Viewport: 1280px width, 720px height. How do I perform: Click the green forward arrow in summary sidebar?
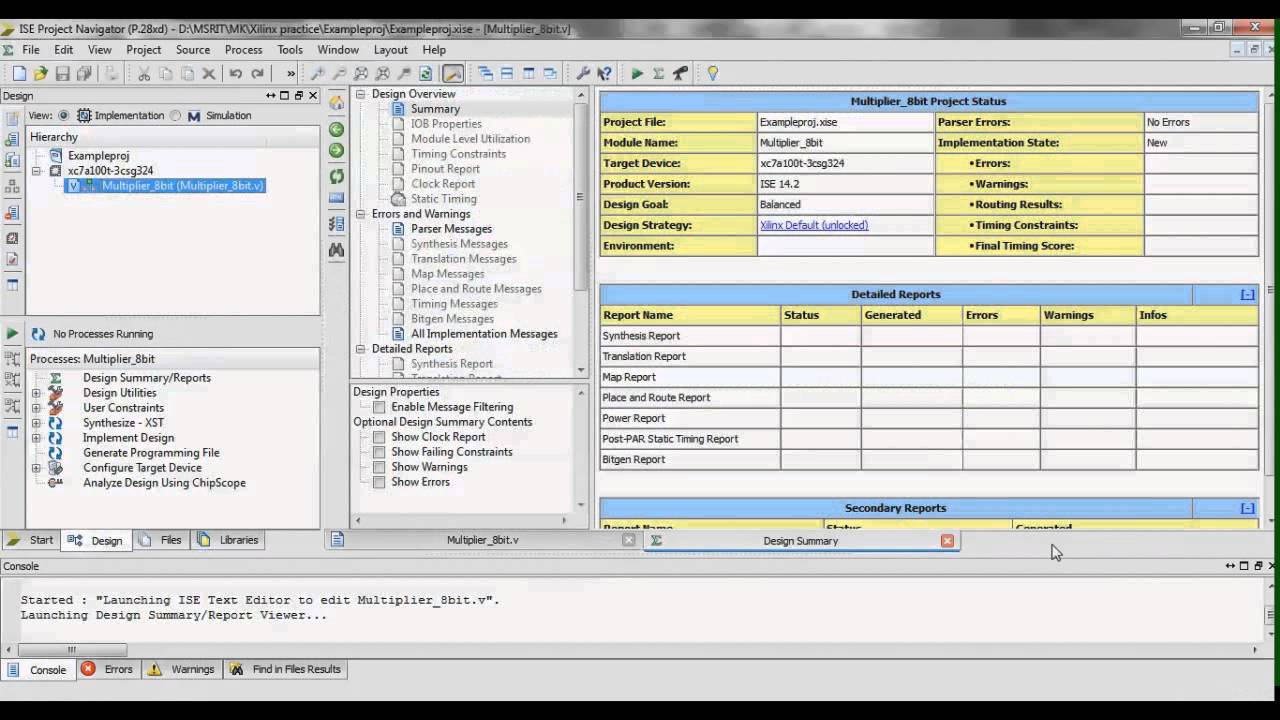(x=337, y=150)
